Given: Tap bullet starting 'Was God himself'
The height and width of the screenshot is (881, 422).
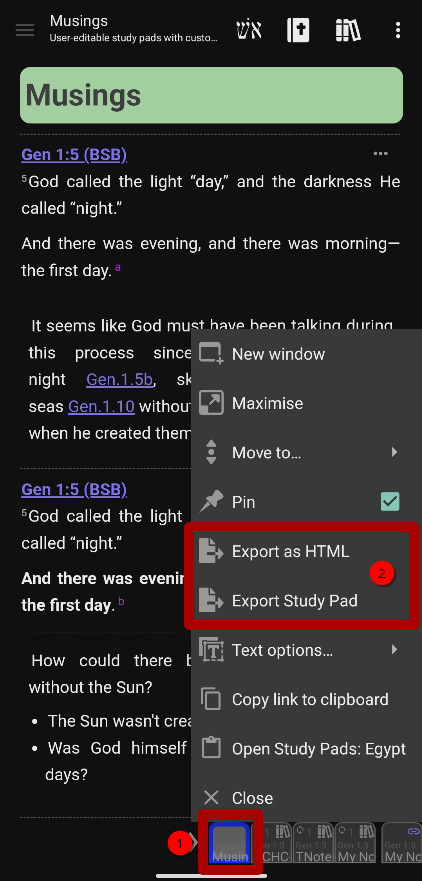Looking at the screenshot, I should click(119, 748).
